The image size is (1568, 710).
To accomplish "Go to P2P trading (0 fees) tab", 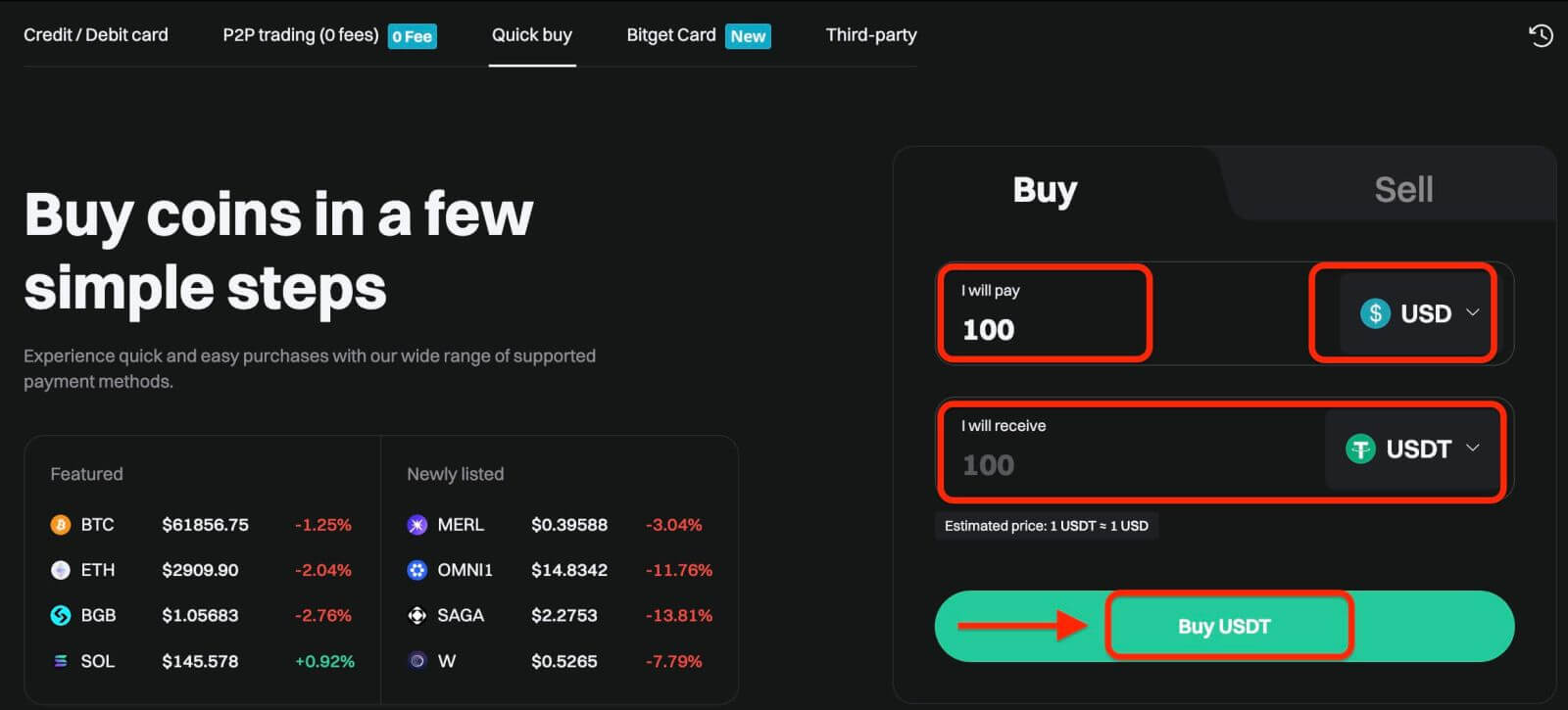I will (x=301, y=35).
